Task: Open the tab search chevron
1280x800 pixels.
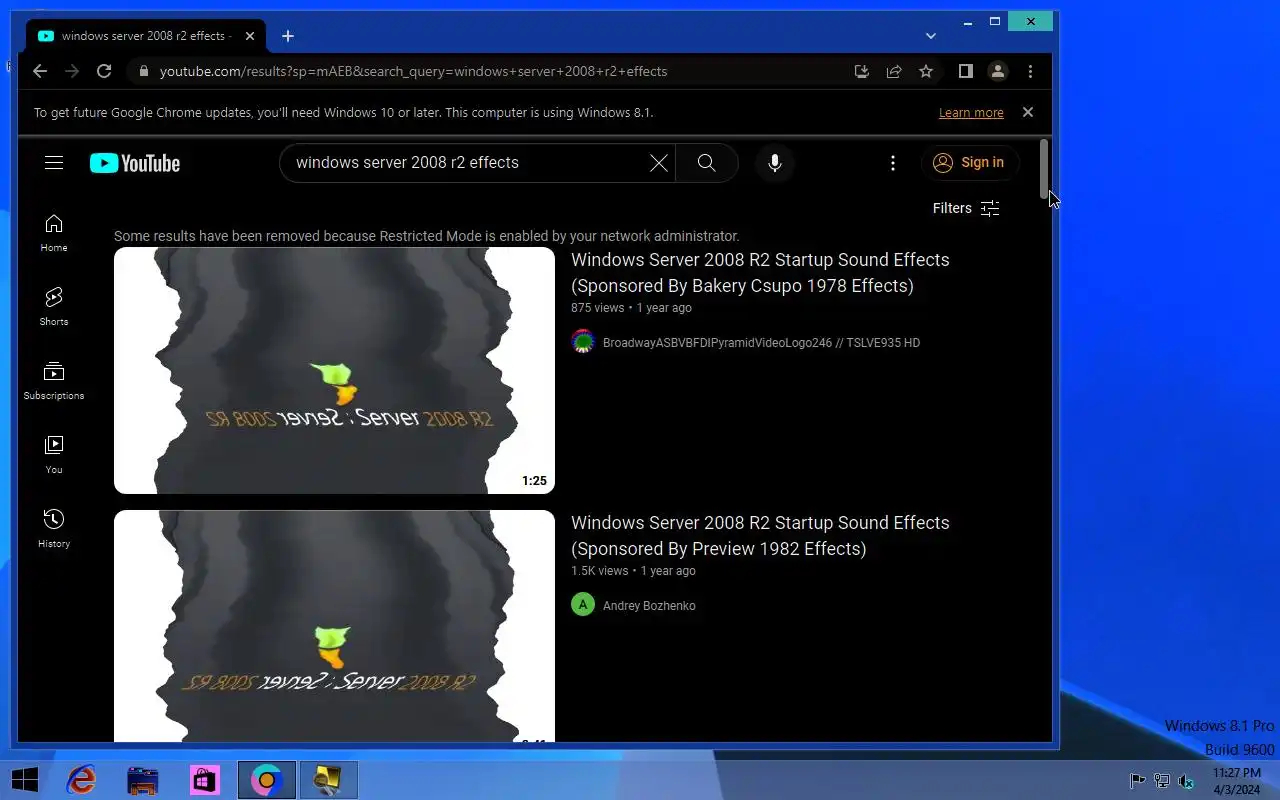Action: 931,36
